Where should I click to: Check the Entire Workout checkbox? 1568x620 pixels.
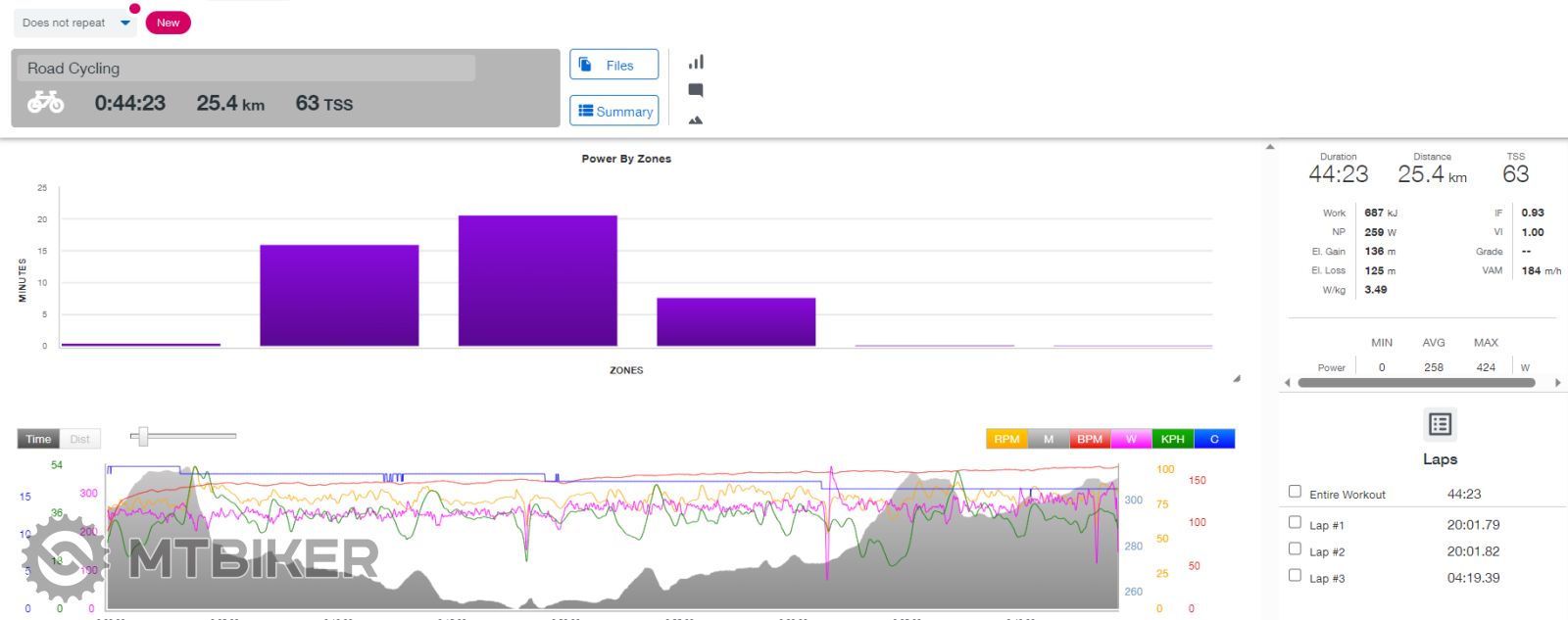tap(1295, 492)
